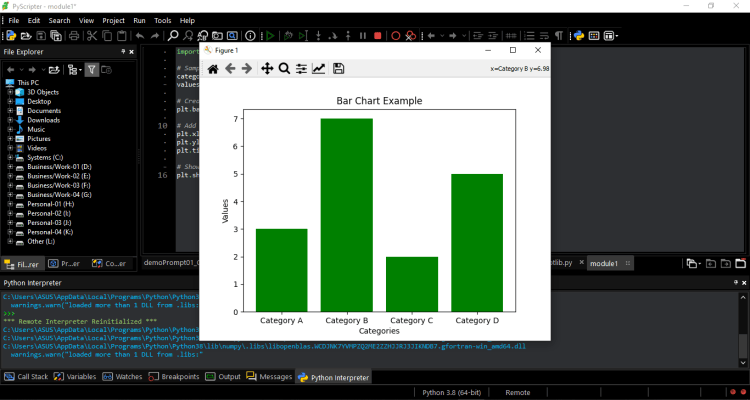
Task: Open the editor back-navigation history dropdown
Action: (442, 36)
